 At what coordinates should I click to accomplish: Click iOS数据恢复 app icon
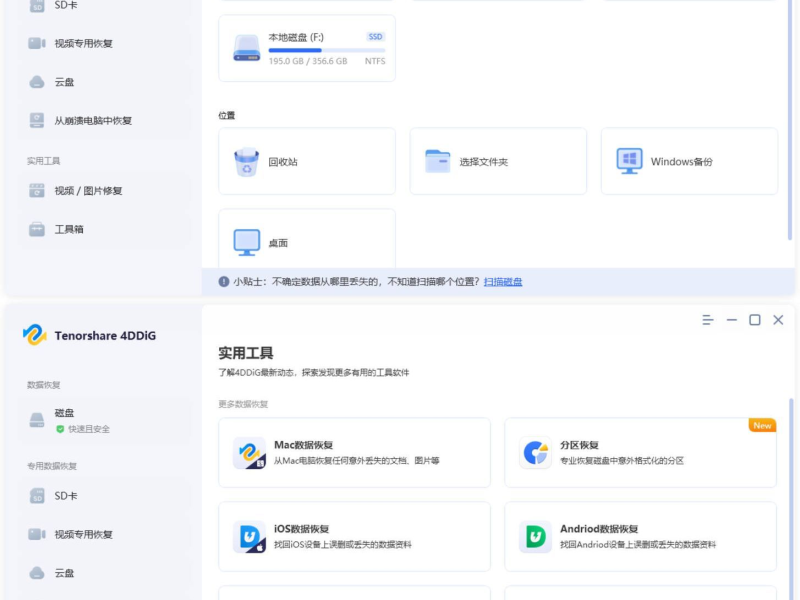click(249, 537)
